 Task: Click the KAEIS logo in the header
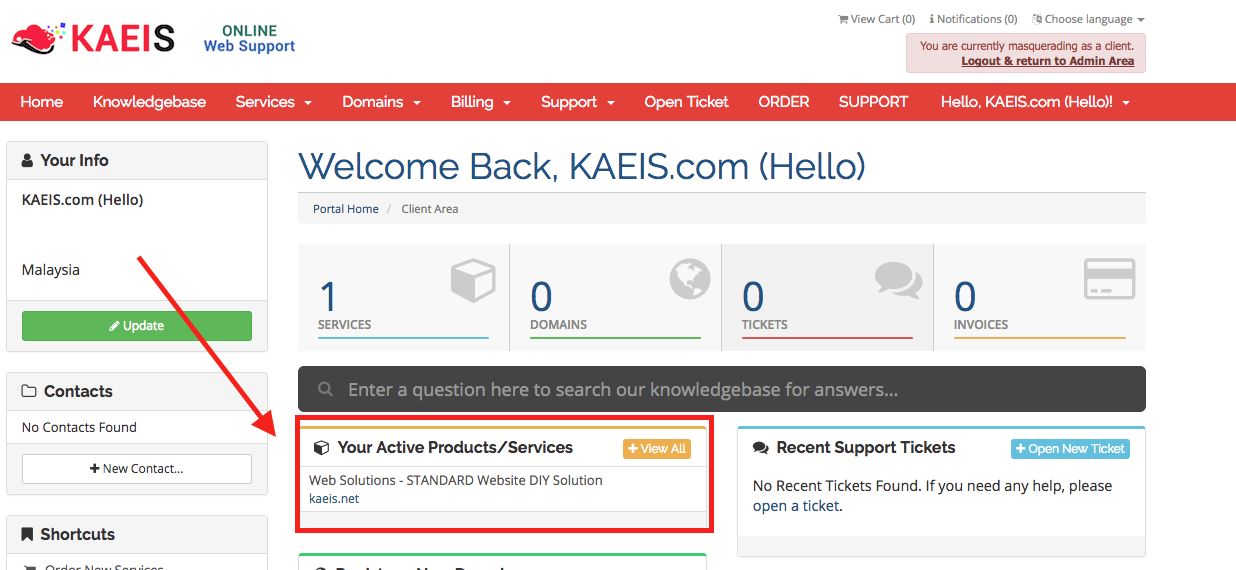coord(93,38)
